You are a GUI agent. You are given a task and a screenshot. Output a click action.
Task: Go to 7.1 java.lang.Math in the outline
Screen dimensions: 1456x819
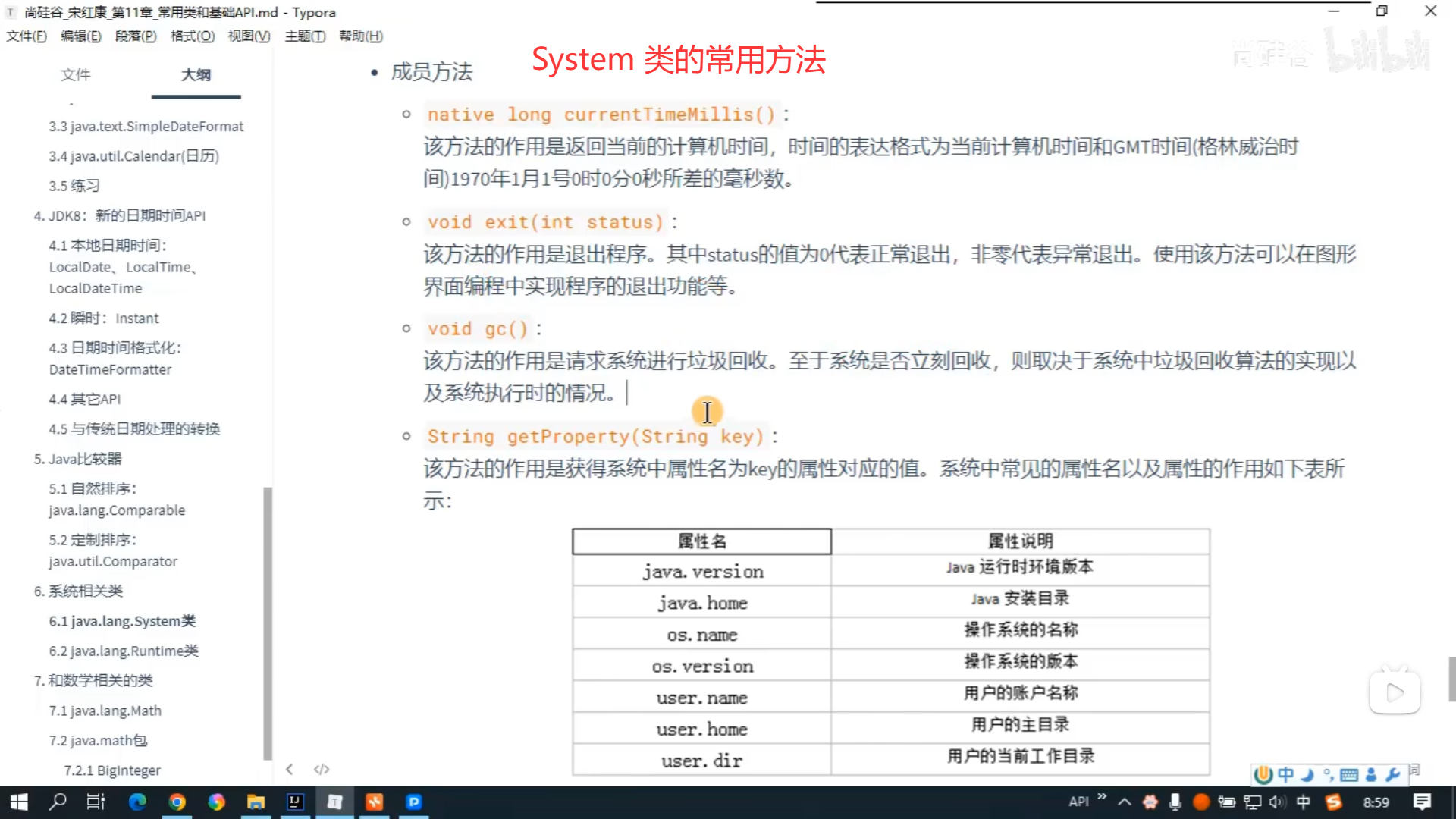[105, 711]
